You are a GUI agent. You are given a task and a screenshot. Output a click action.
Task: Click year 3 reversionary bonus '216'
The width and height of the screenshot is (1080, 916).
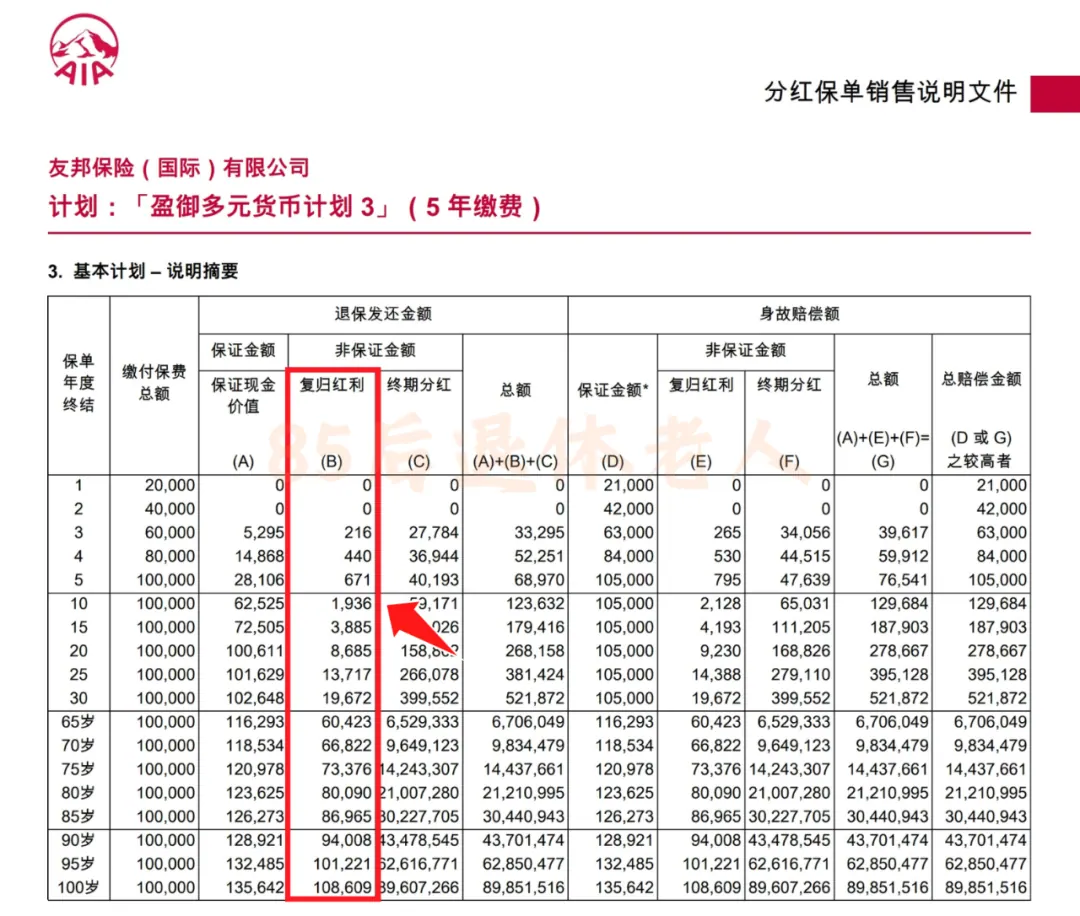357,532
